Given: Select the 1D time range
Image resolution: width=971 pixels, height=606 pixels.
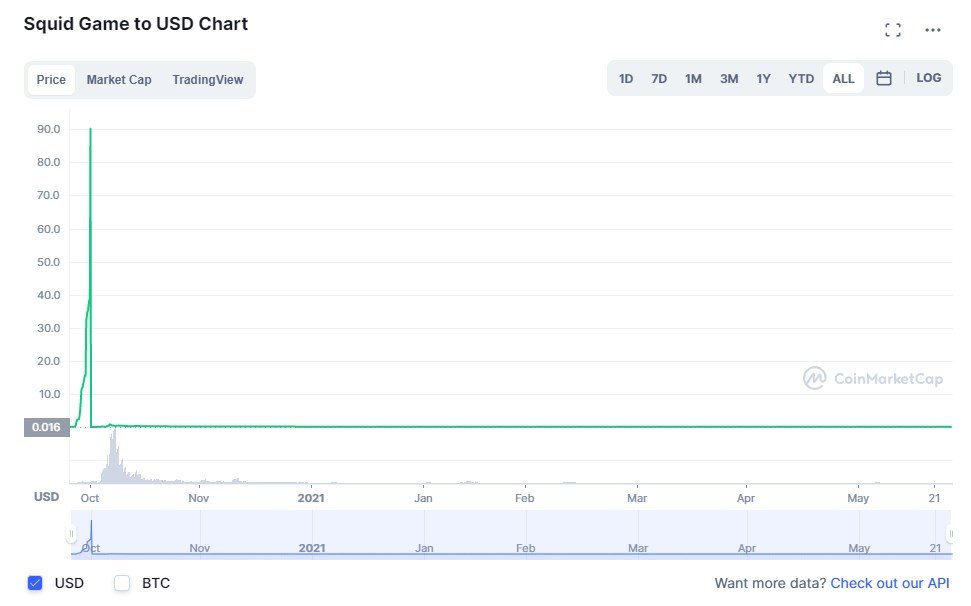Looking at the screenshot, I should [626, 78].
